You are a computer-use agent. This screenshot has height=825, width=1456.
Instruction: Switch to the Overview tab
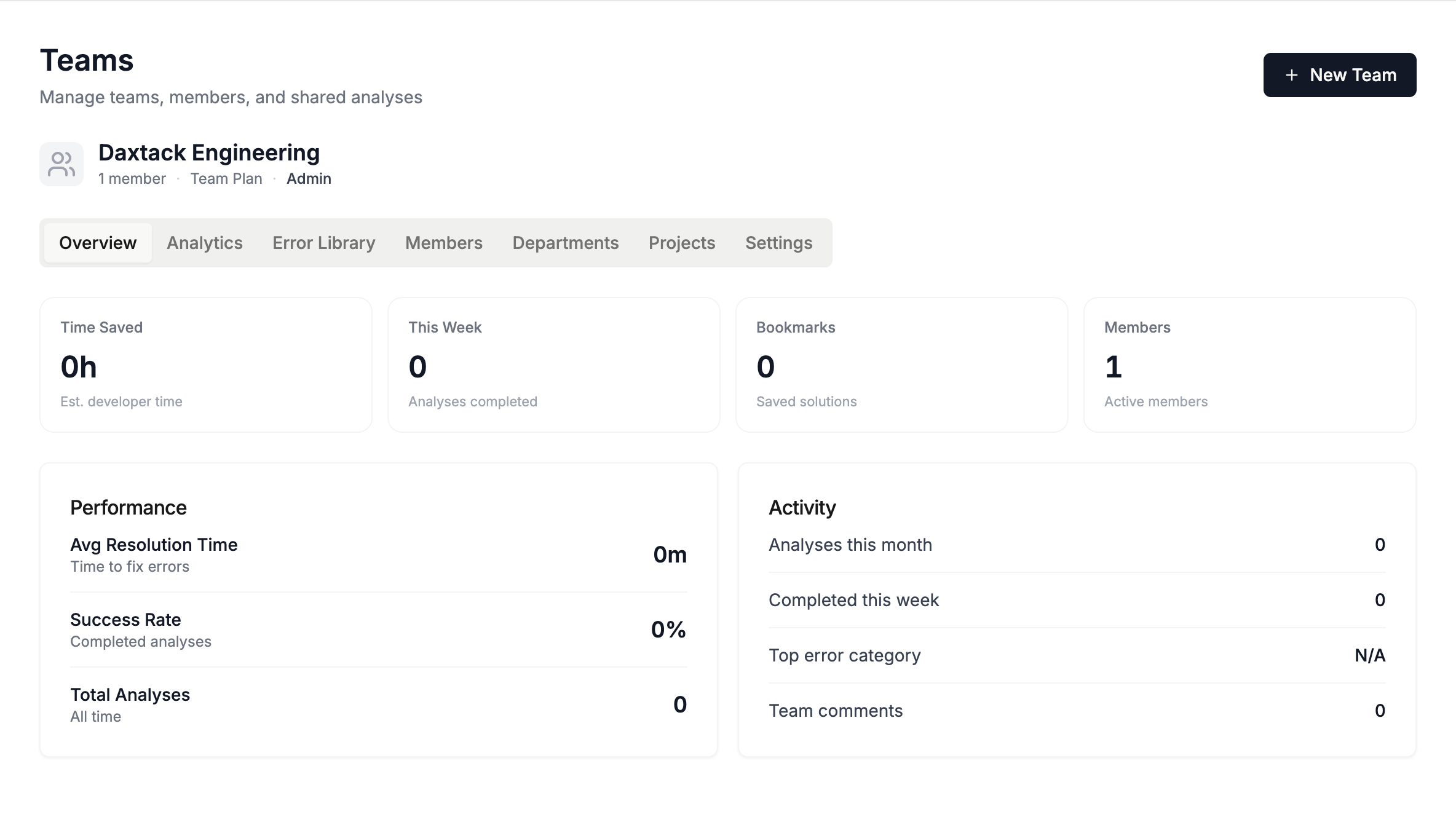[98, 243]
